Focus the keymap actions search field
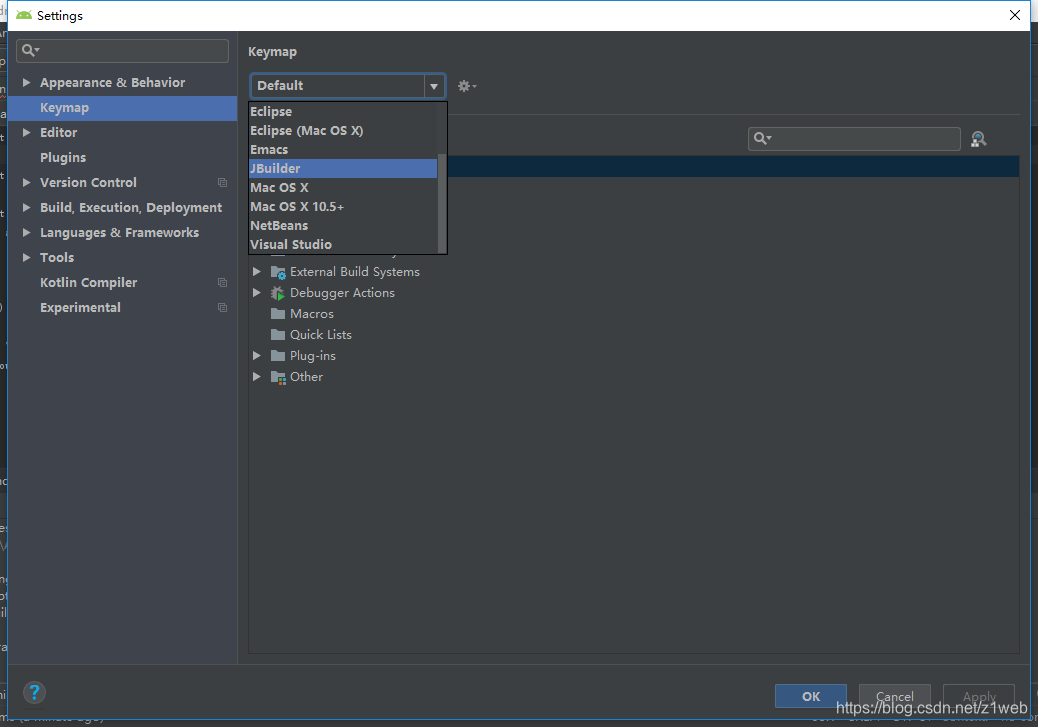The height and width of the screenshot is (727, 1038). pyautogui.click(x=854, y=139)
